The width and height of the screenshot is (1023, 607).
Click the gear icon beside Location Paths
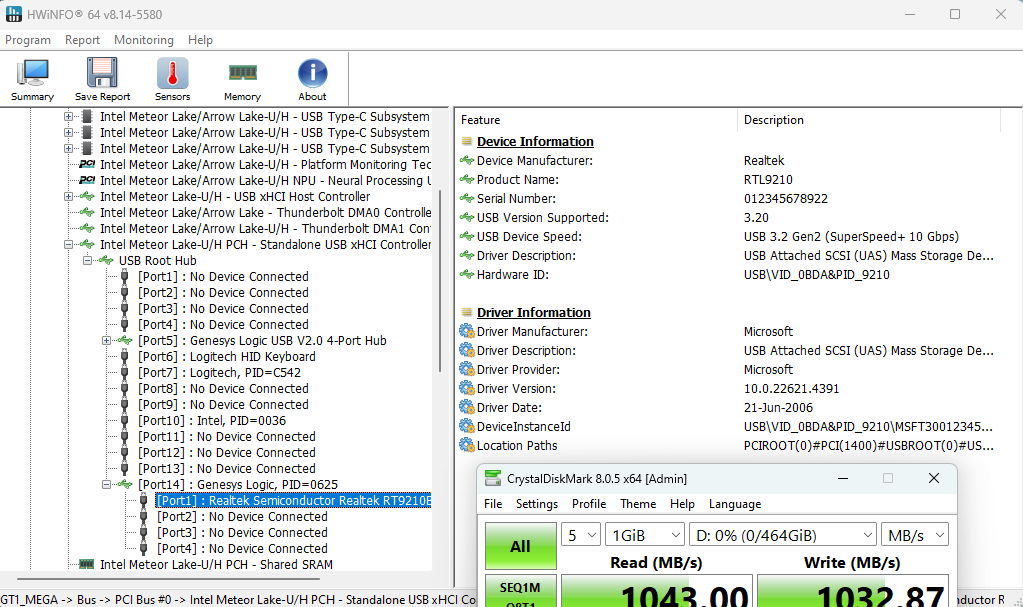pos(466,445)
